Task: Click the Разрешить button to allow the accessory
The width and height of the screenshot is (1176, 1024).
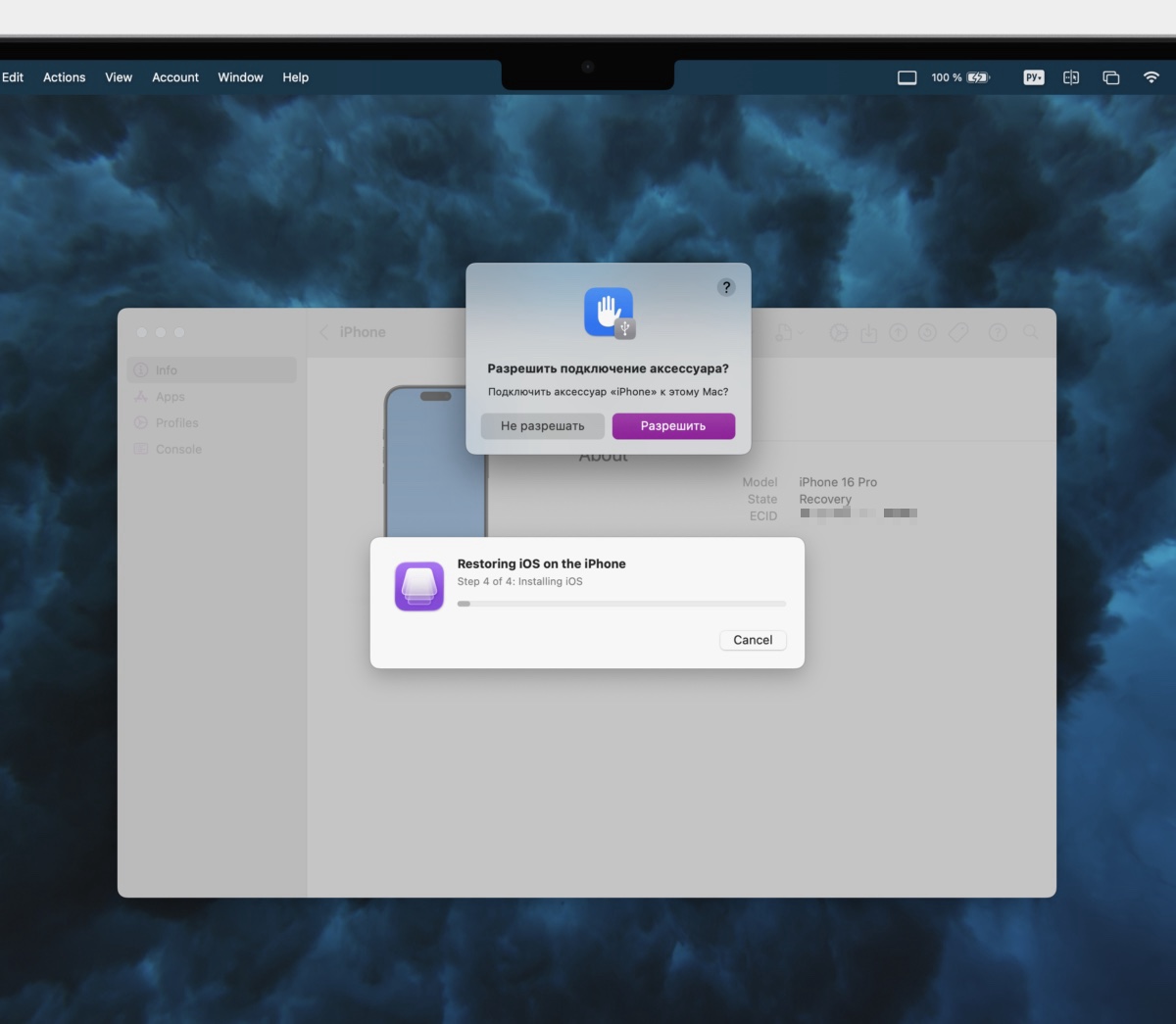Action: pyautogui.click(x=673, y=426)
